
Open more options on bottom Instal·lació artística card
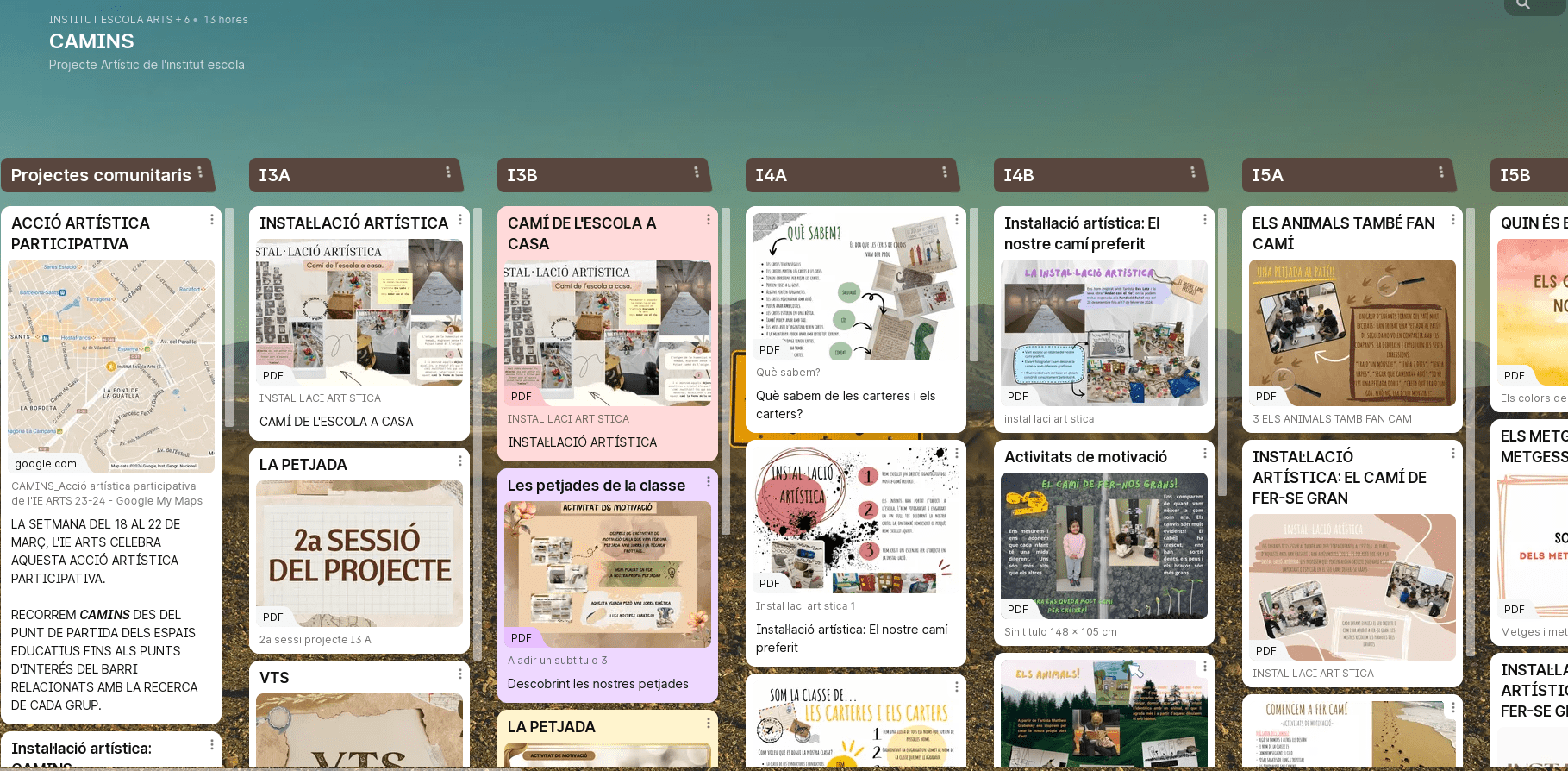[212, 745]
